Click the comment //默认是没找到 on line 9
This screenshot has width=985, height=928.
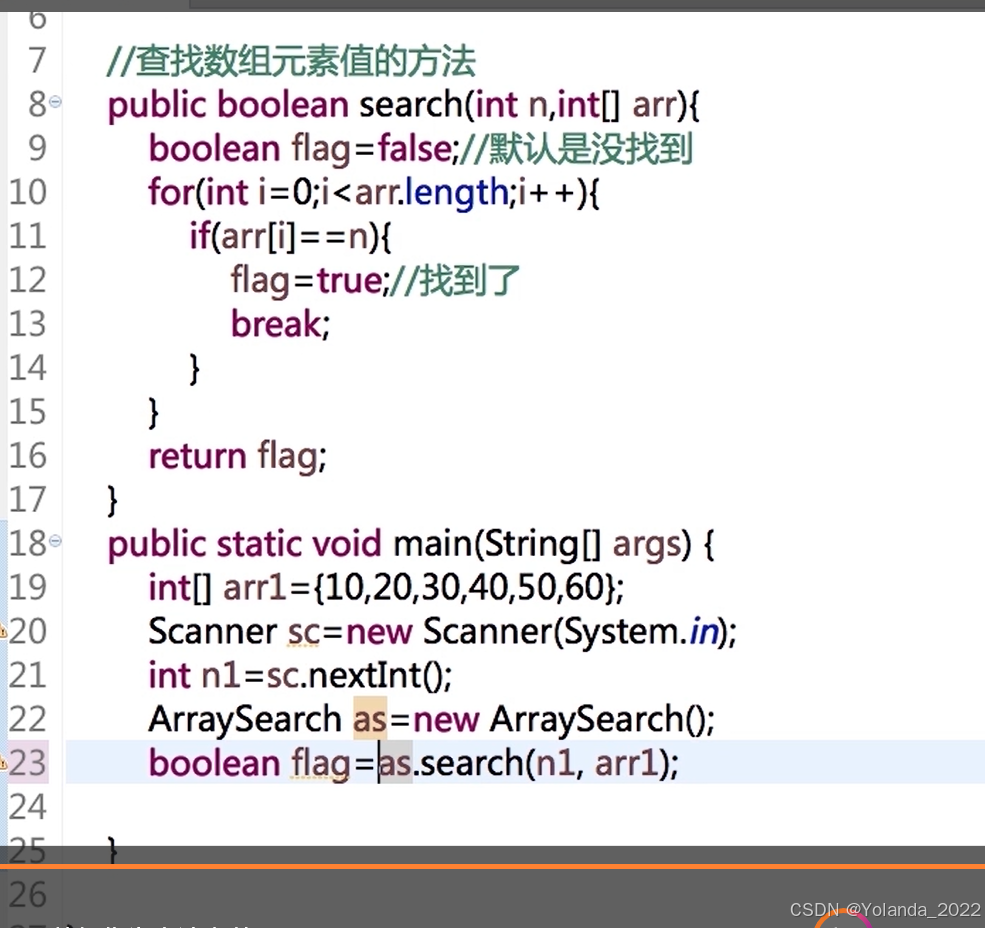[x=576, y=149]
